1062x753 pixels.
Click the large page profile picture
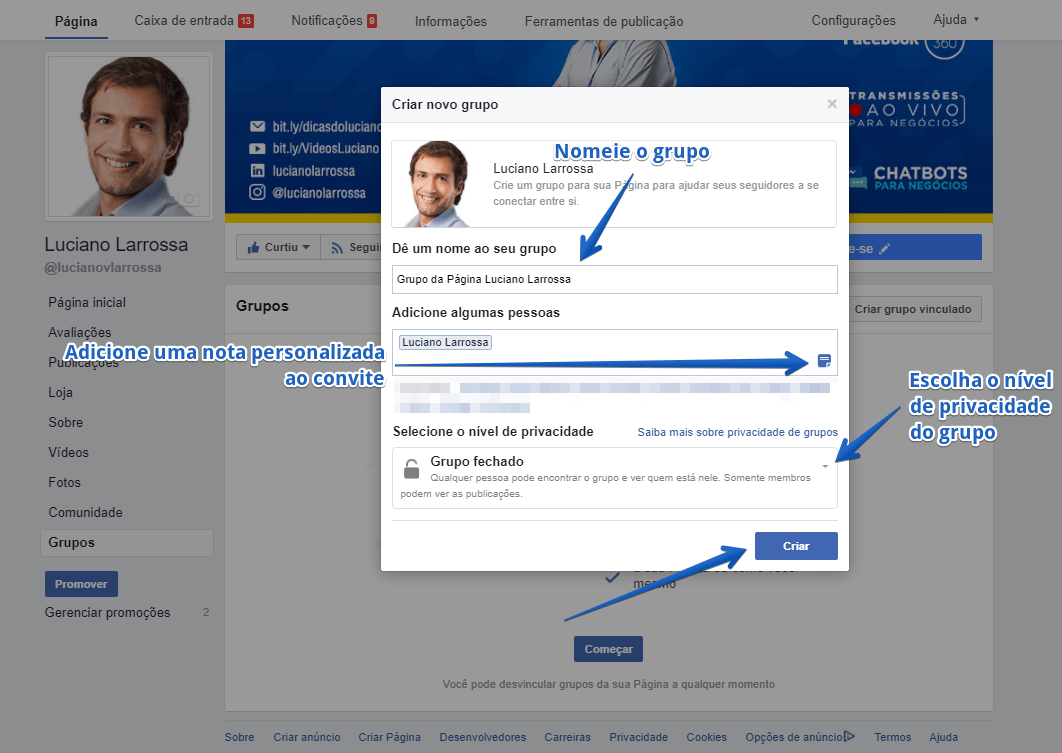tap(129, 136)
